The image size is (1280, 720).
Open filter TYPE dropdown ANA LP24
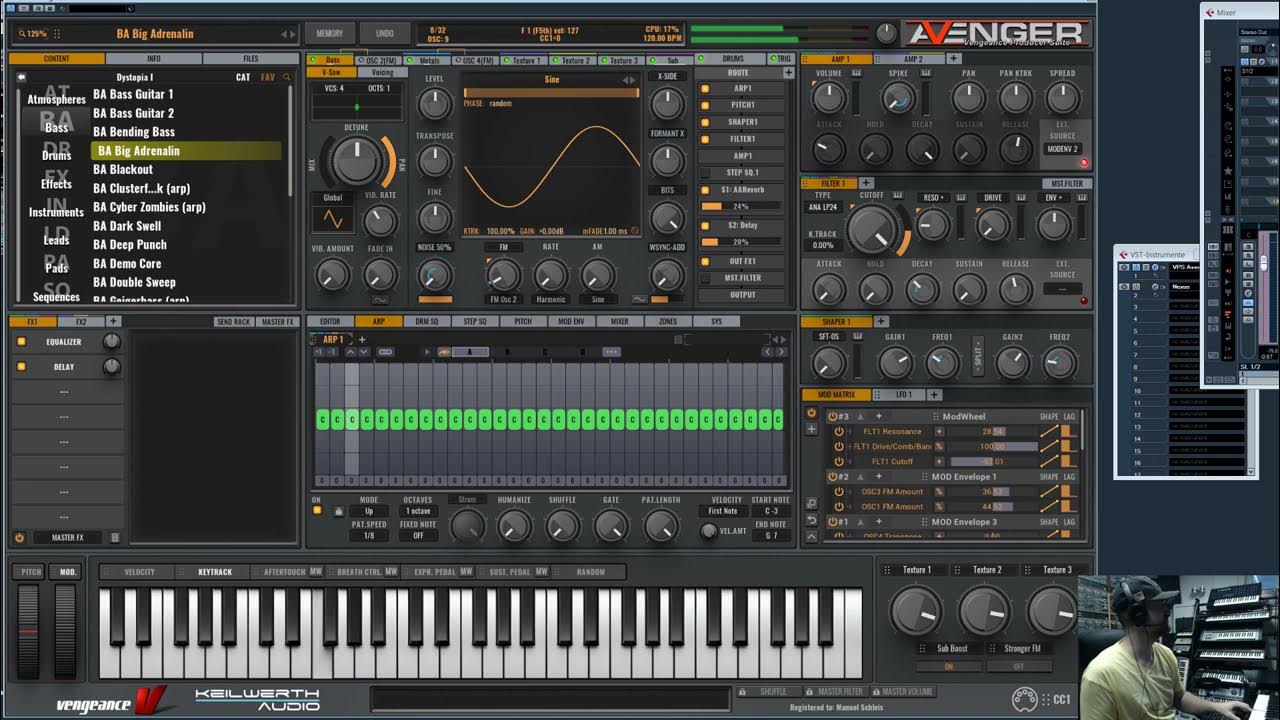(x=823, y=208)
